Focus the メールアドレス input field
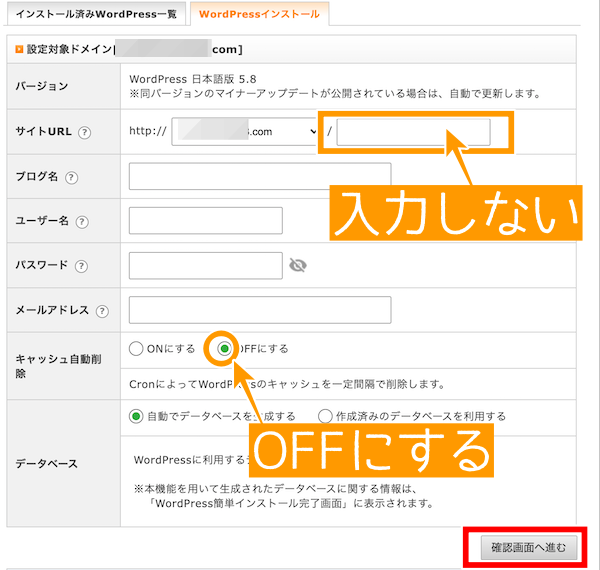This screenshot has height=570, width=600. pos(260,310)
